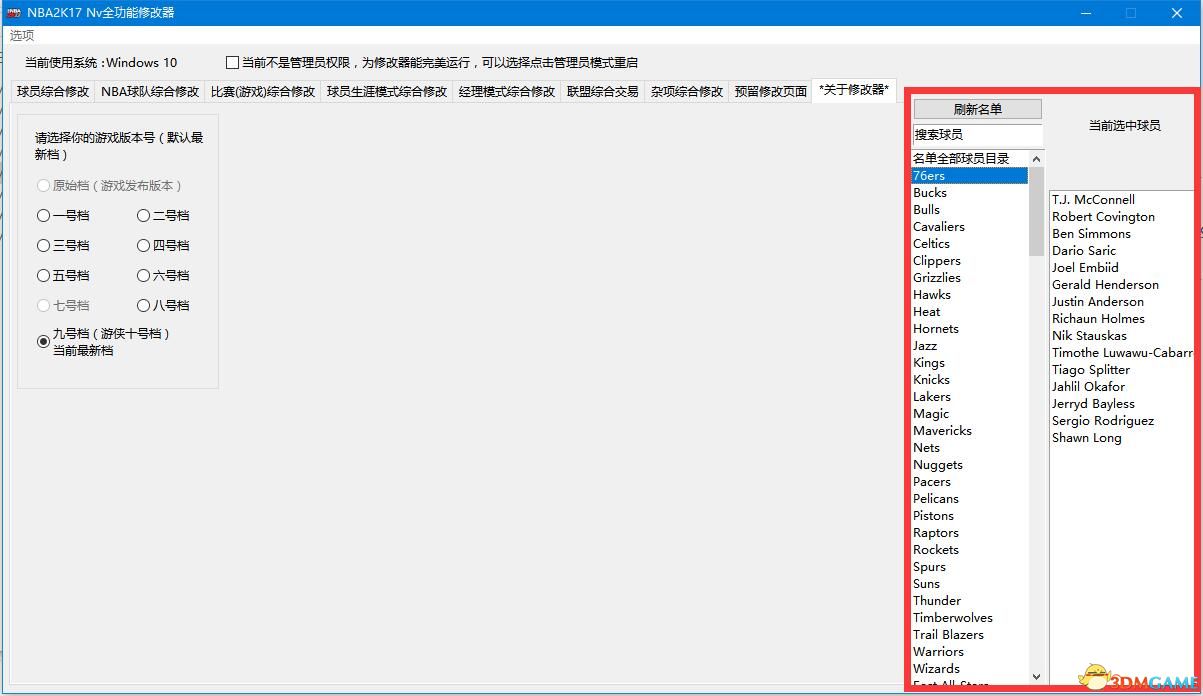Select Clippers in the team list
This screenshot has width=1203, height=696.
pos(969,261)
